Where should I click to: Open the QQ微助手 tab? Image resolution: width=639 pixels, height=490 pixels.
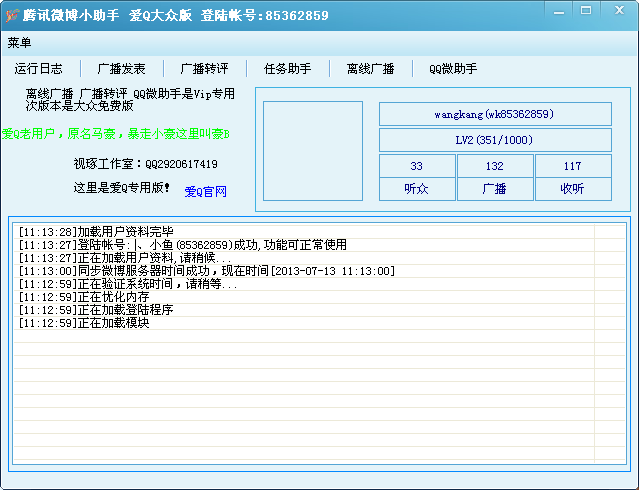click(453, 68)
